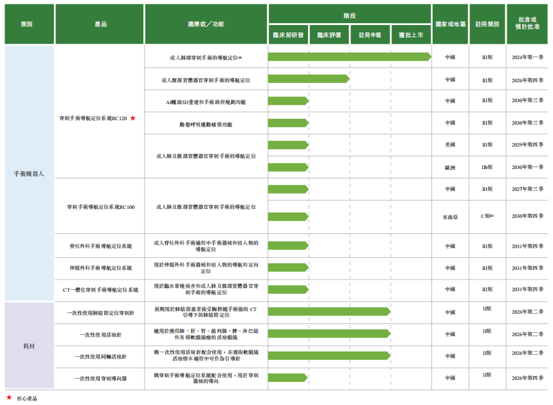Click the '獲批上市' stage header
The image size is (553, 405).
[411, 35]
